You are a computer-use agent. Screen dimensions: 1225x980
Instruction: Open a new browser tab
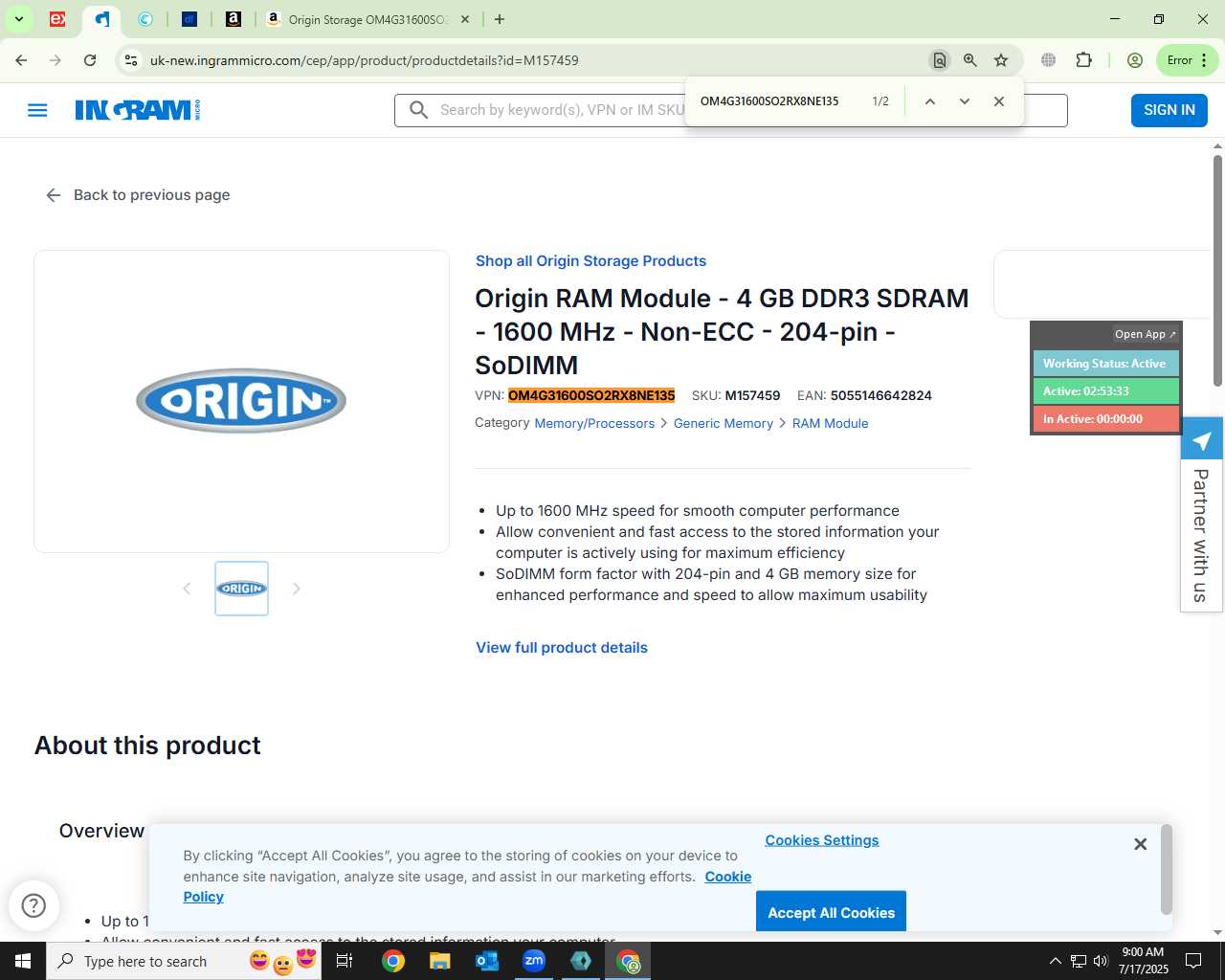coord(500,19)
